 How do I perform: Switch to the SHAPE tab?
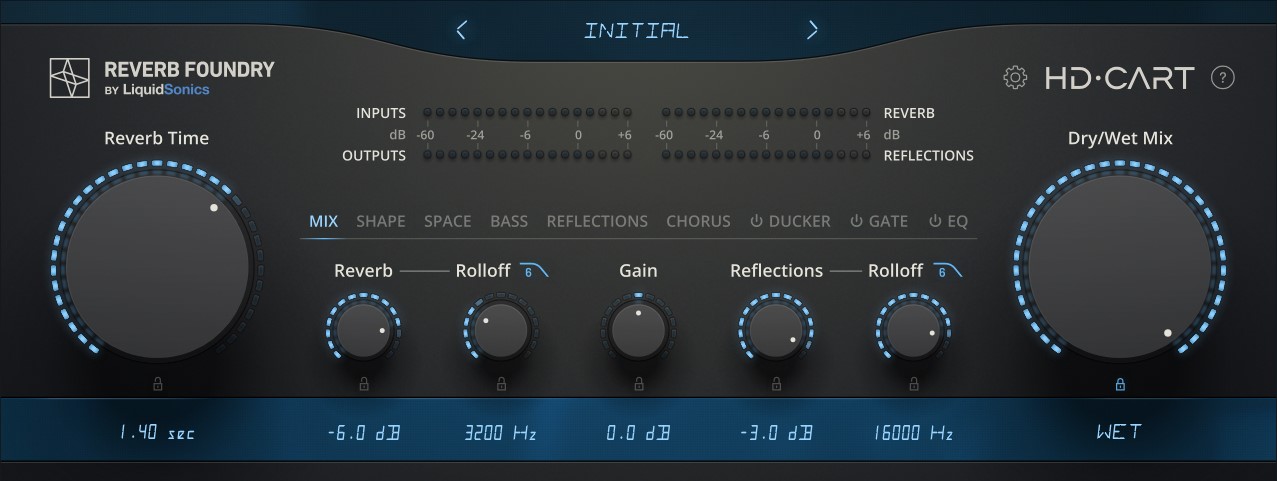tap(381, 221)
